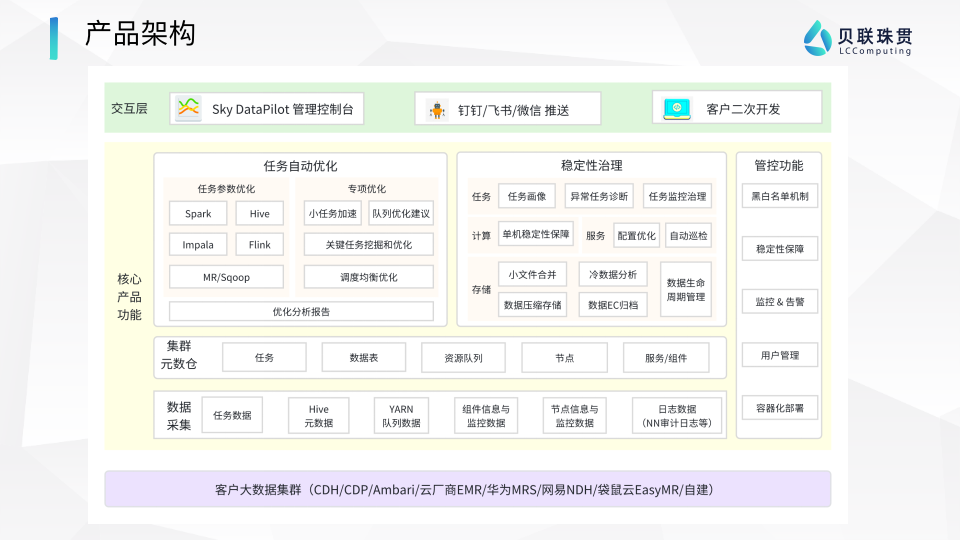The image size is (960, 540).
Task: Click the 核心产品功能 label
Action: (129, 297)
